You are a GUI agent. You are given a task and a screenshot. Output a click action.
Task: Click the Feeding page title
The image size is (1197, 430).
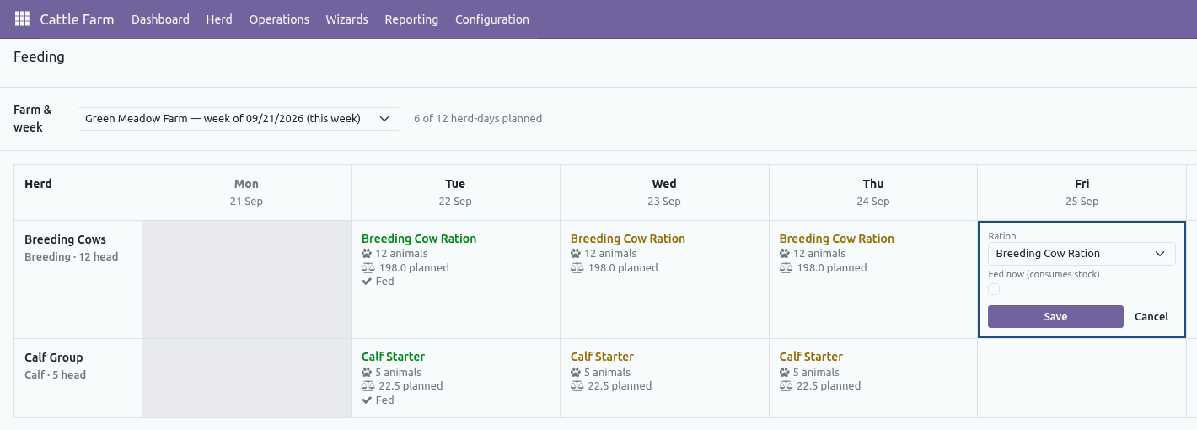pyautogui.click(x=39, y=57)
